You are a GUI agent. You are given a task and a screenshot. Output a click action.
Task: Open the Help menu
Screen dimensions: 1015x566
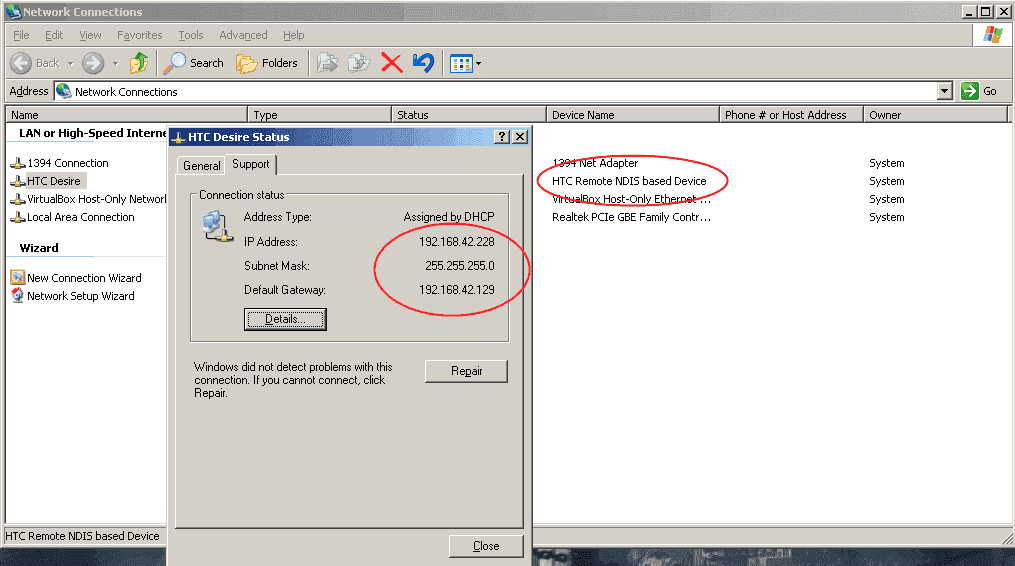coord(293,35)
